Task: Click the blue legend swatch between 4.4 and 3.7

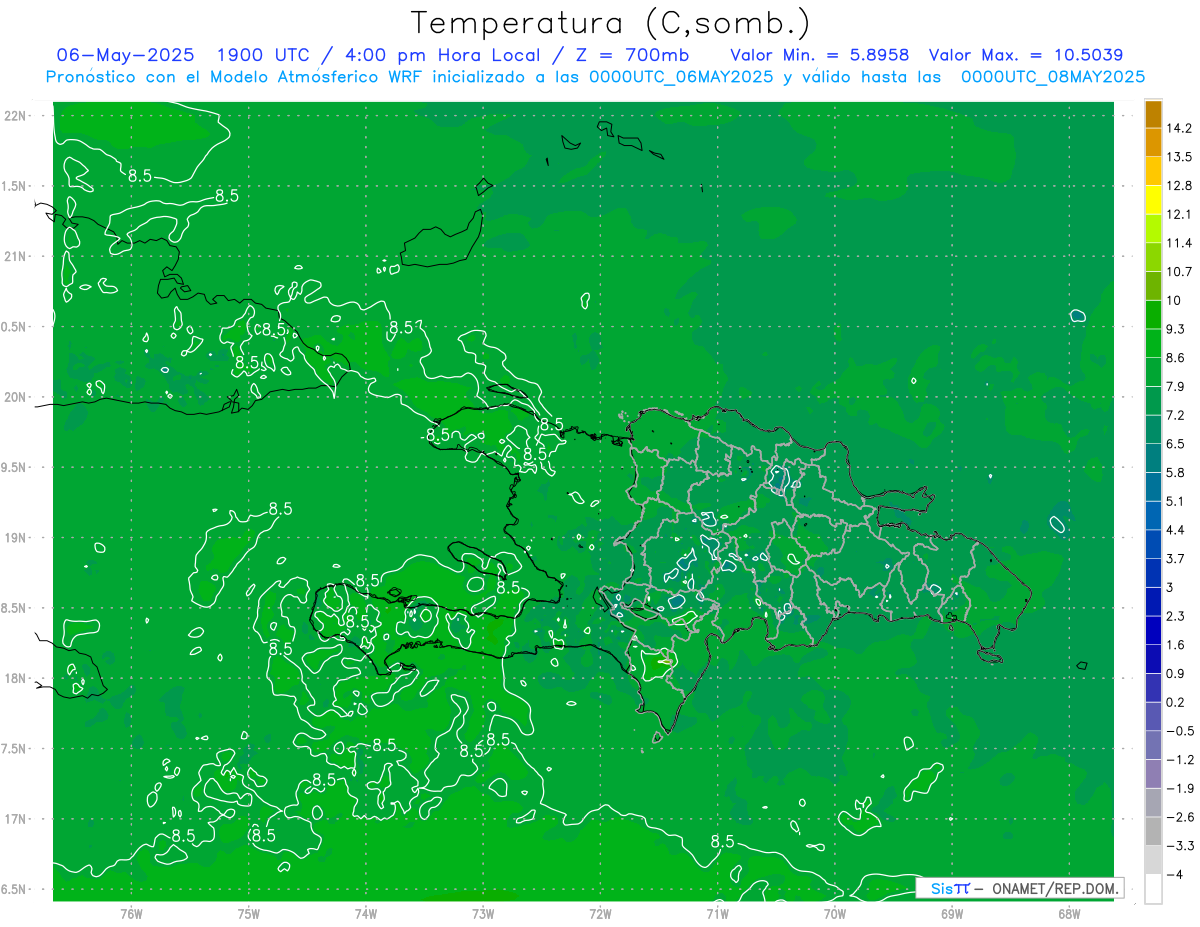Action: [1153, 544]
